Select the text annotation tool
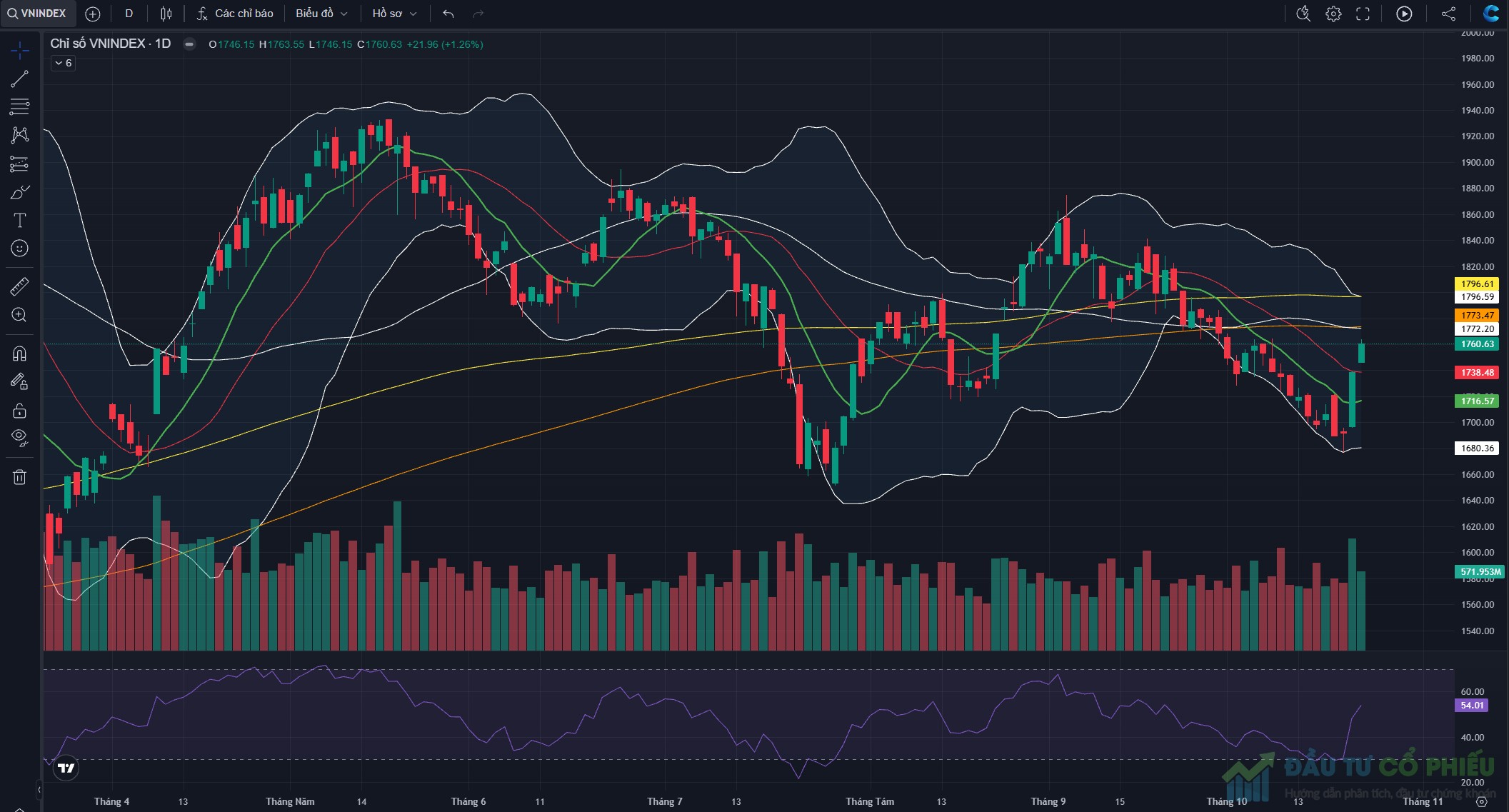1509x812 pixels. coord(20,220)
